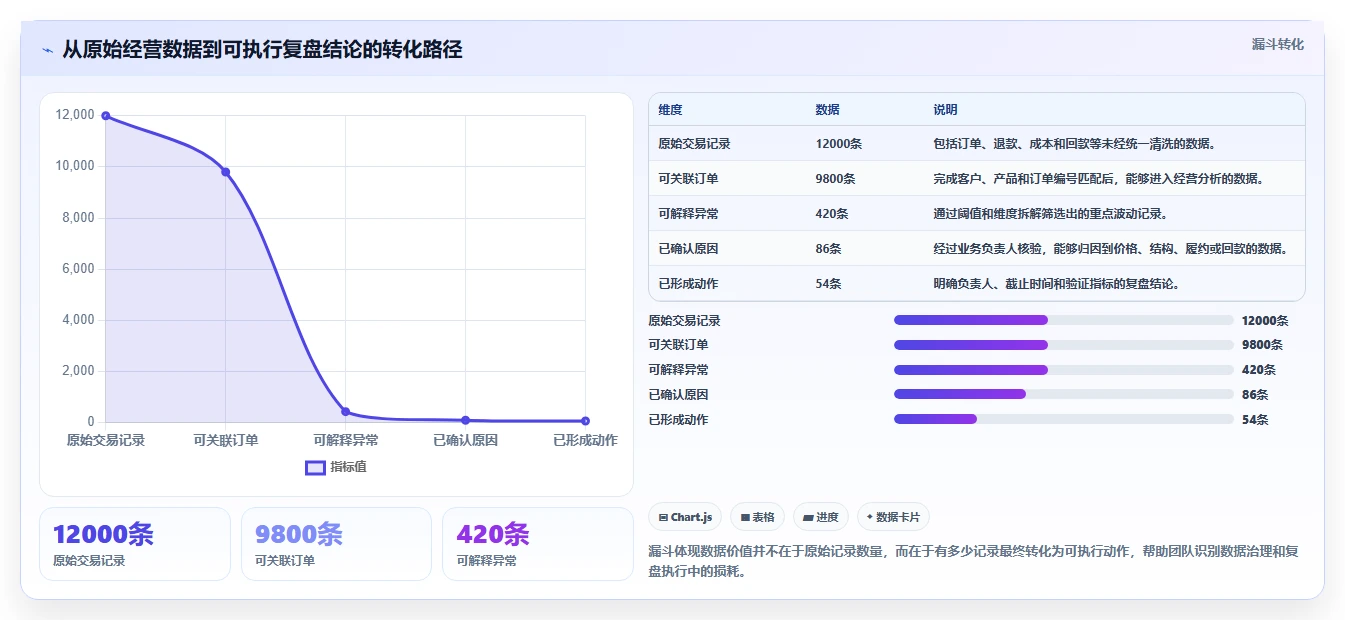1345x620 pixels.
Task: Click the description starting 明确负责人、截止时间
Action: pos(1056,283)
